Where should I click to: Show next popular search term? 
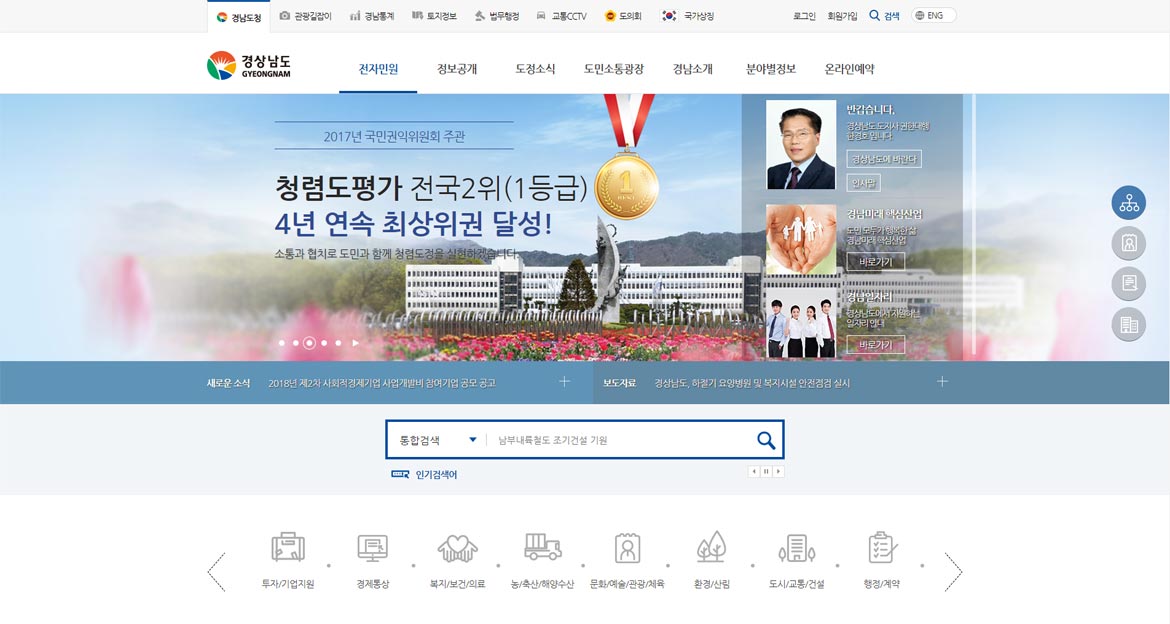[x=778, y=472]
